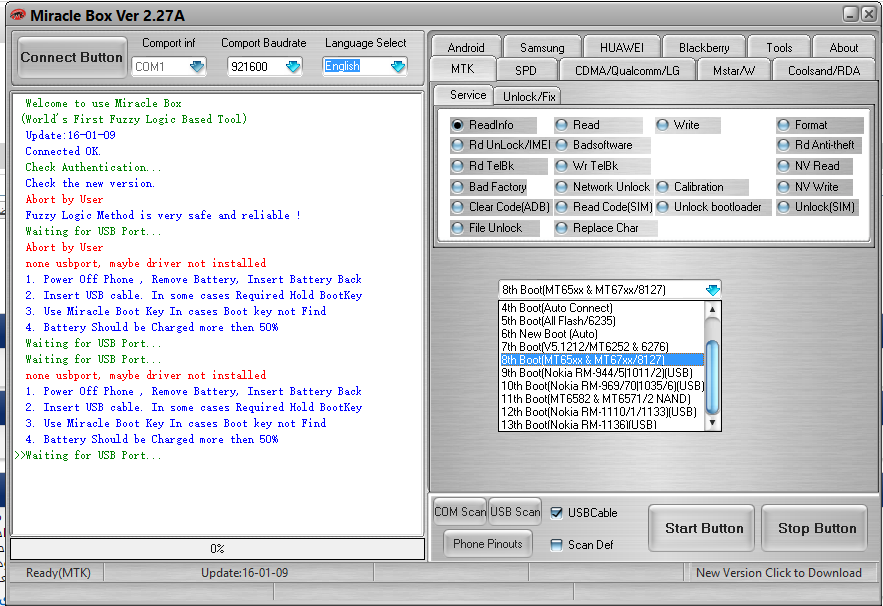This screenshot has width=883, height=606.
Task: Enable the Scan Def checkbox
Action: [x=556, y=545]
